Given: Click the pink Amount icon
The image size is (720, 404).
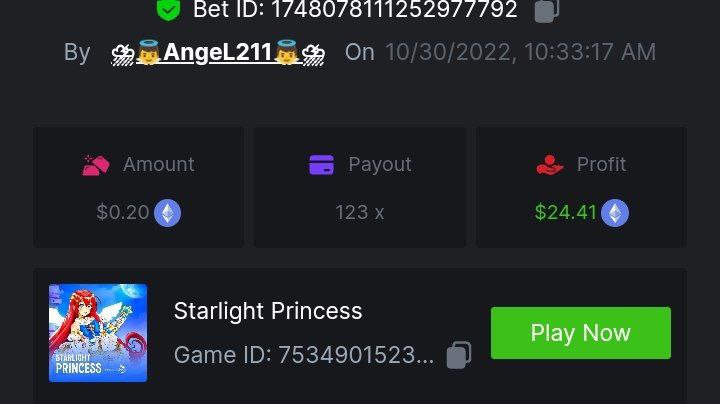Looking at the screenshot, I should (x=96, y=165).
